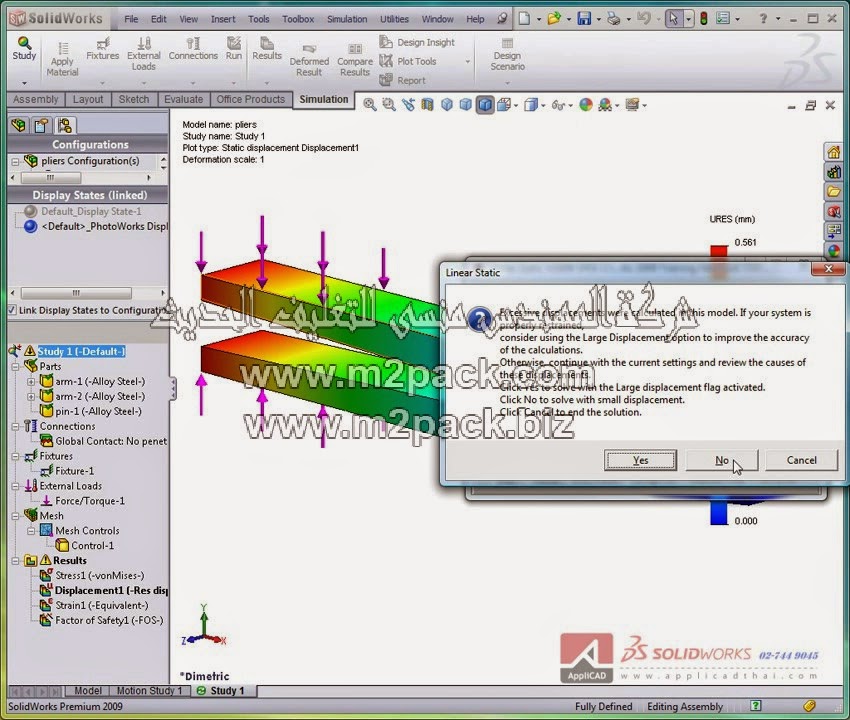The height and width of the screenshot is (720, 850).
Task: Open the ConfigurationManager tab icon
Action: click(65, 125)
